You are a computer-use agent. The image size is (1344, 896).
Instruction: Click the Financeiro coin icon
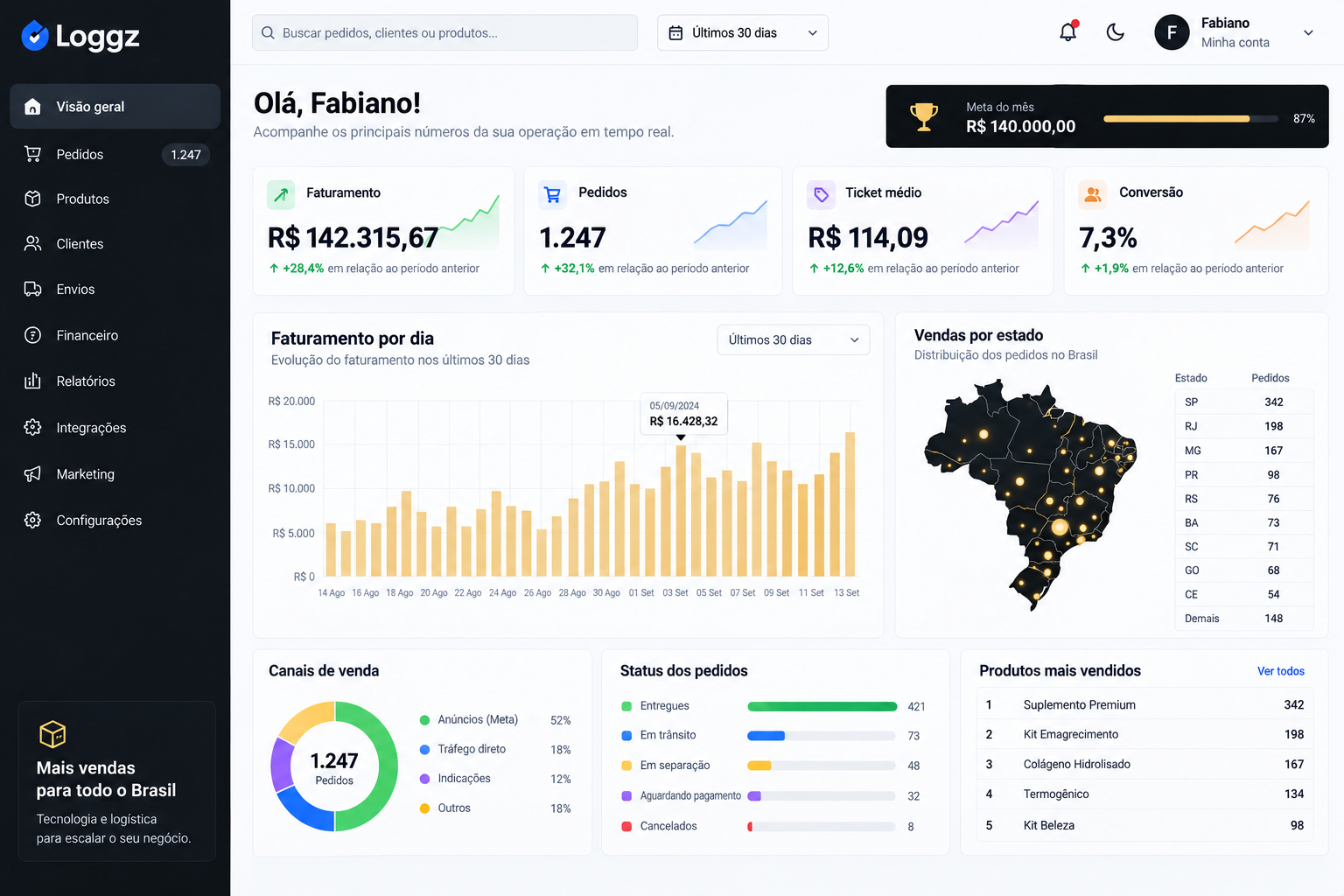[x=32, y=335]
